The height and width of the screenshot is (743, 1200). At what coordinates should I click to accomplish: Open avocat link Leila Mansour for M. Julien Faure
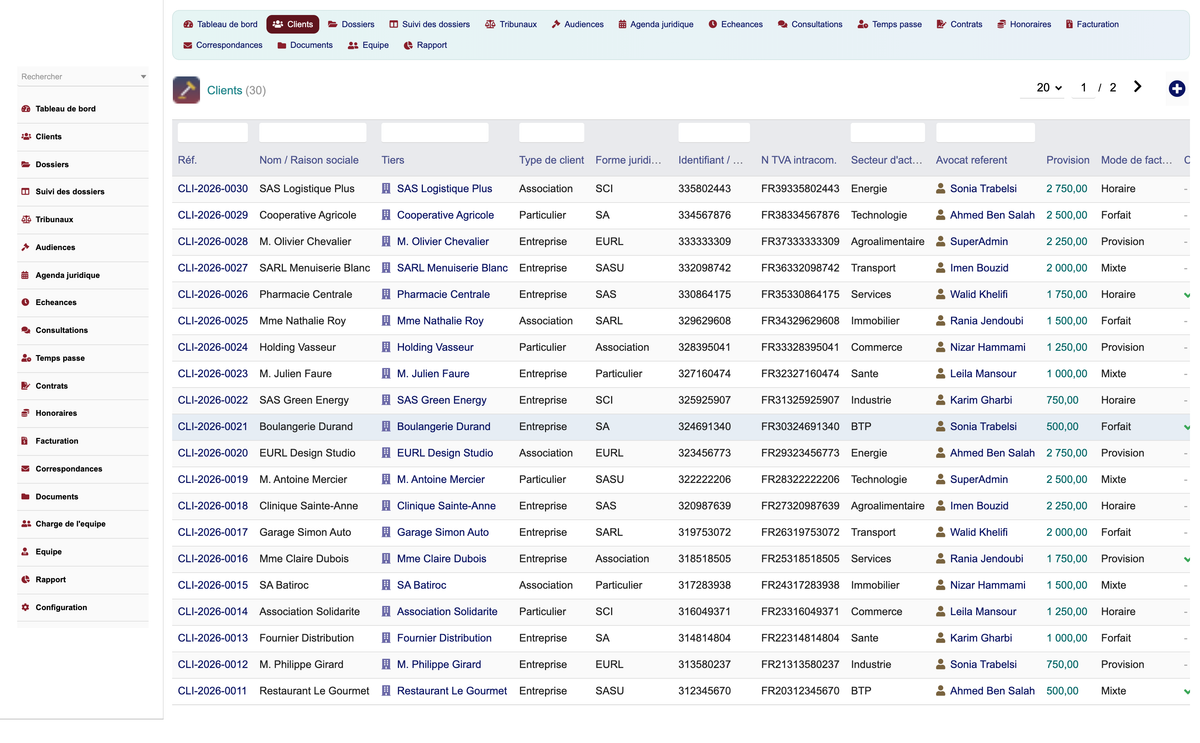[x=983, y=373]
